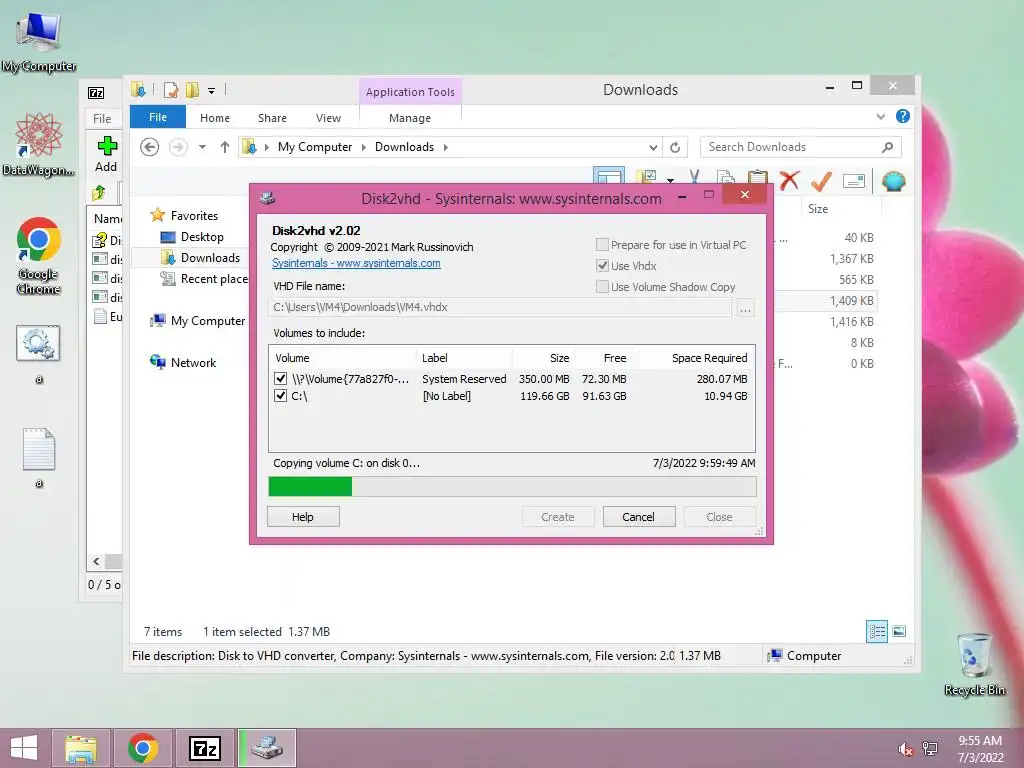
Task: Open Explorer Help
Action: pyautogui.click(x=903, y=116)
